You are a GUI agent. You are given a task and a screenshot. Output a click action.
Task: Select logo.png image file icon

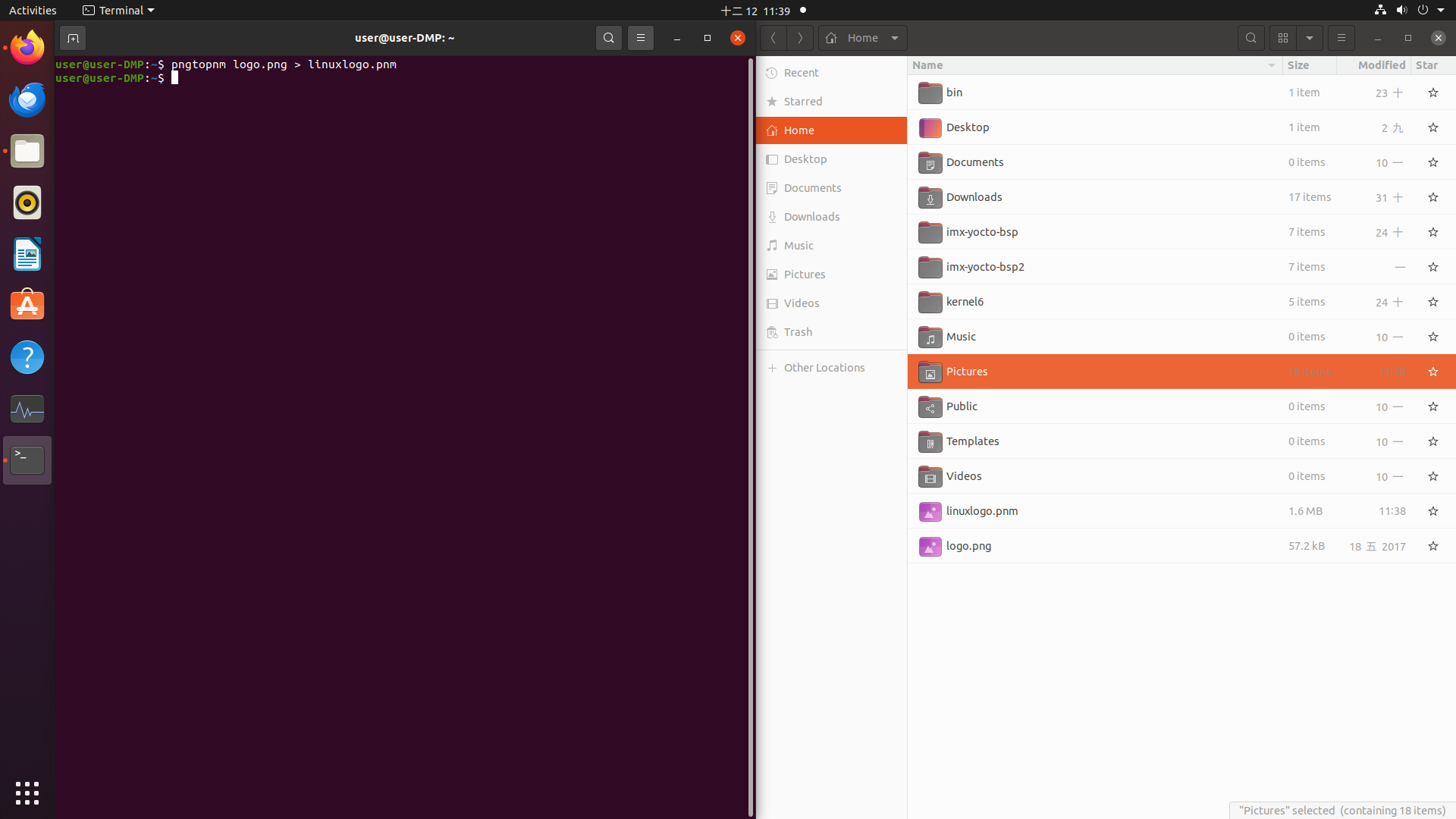click(x=930, y=546)
